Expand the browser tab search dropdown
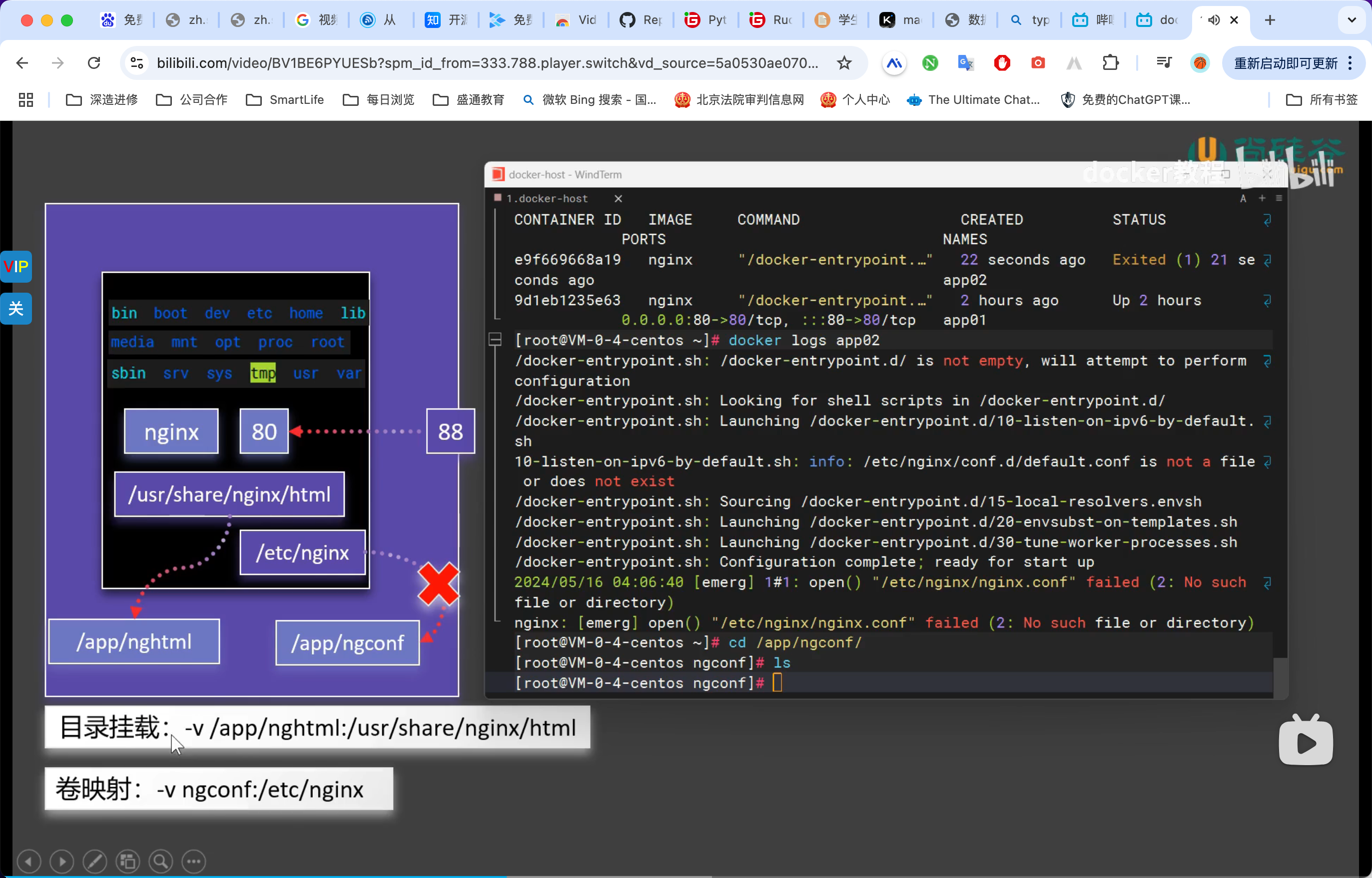1372x878 pixels. pyautogui.click(x=1352, y=20)
